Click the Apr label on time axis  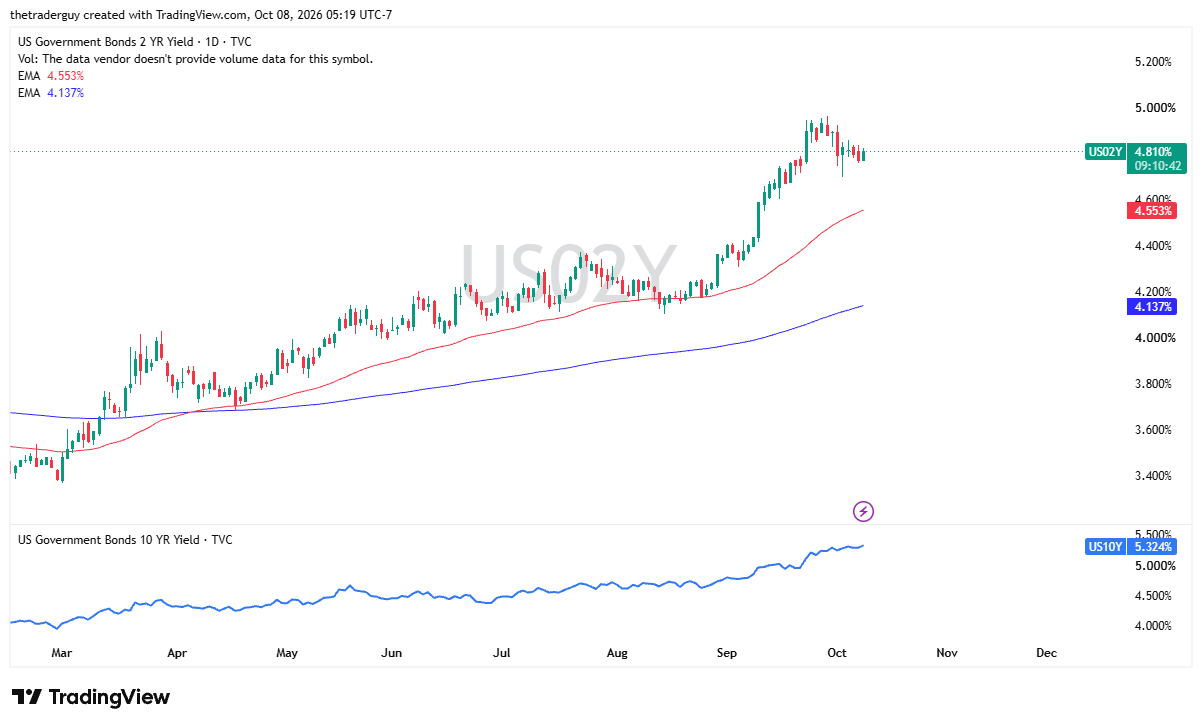(177, 653)
